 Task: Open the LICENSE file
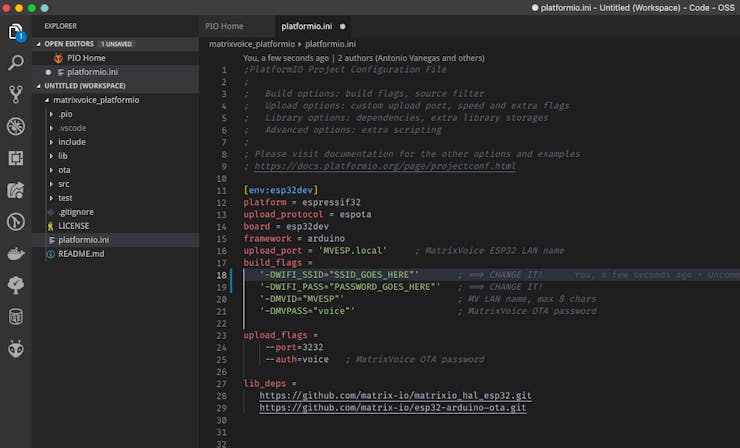tap(116, 226)
